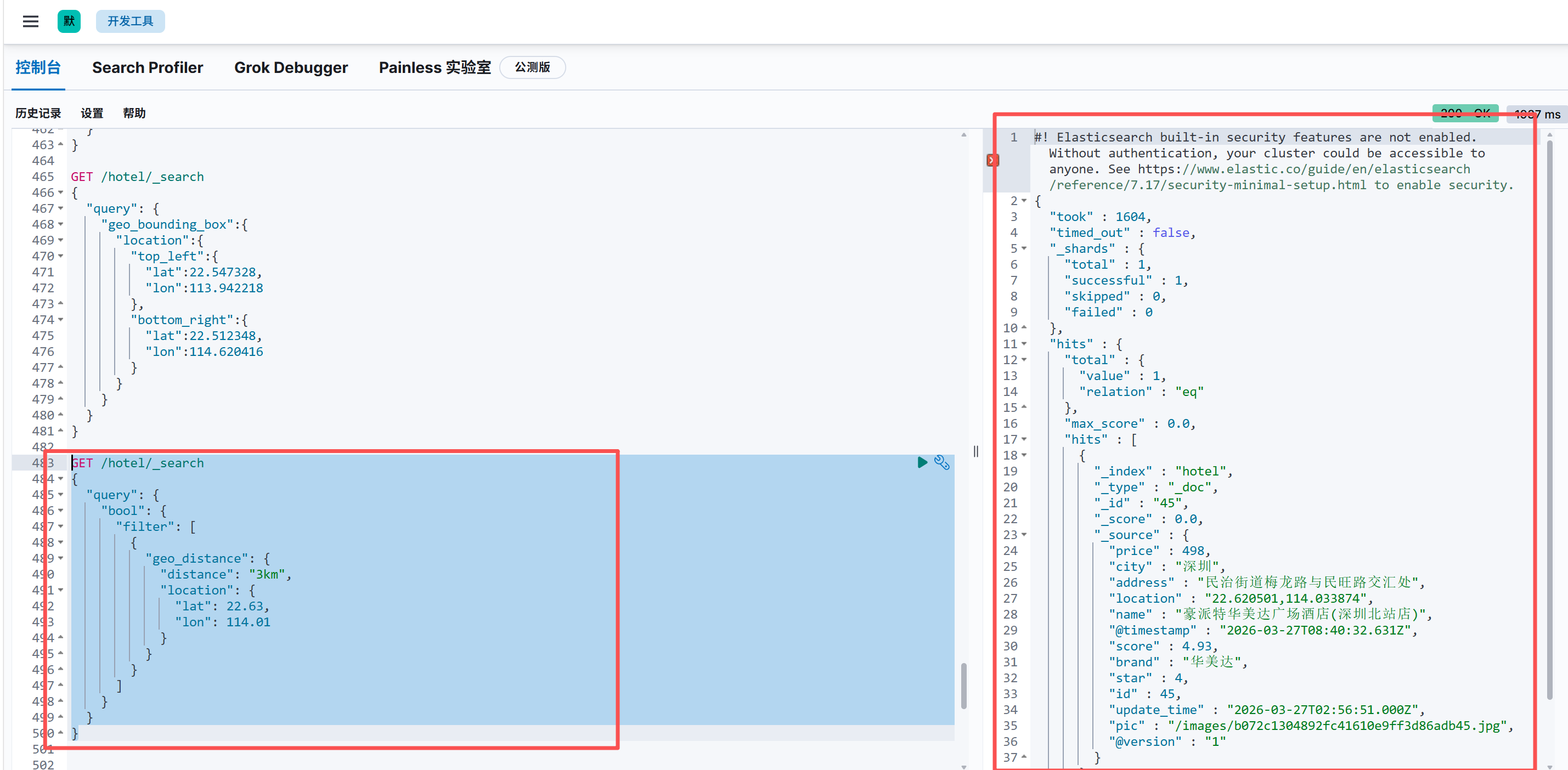
Task: Collapse the query block at line 467
Action: click(61, 209)
